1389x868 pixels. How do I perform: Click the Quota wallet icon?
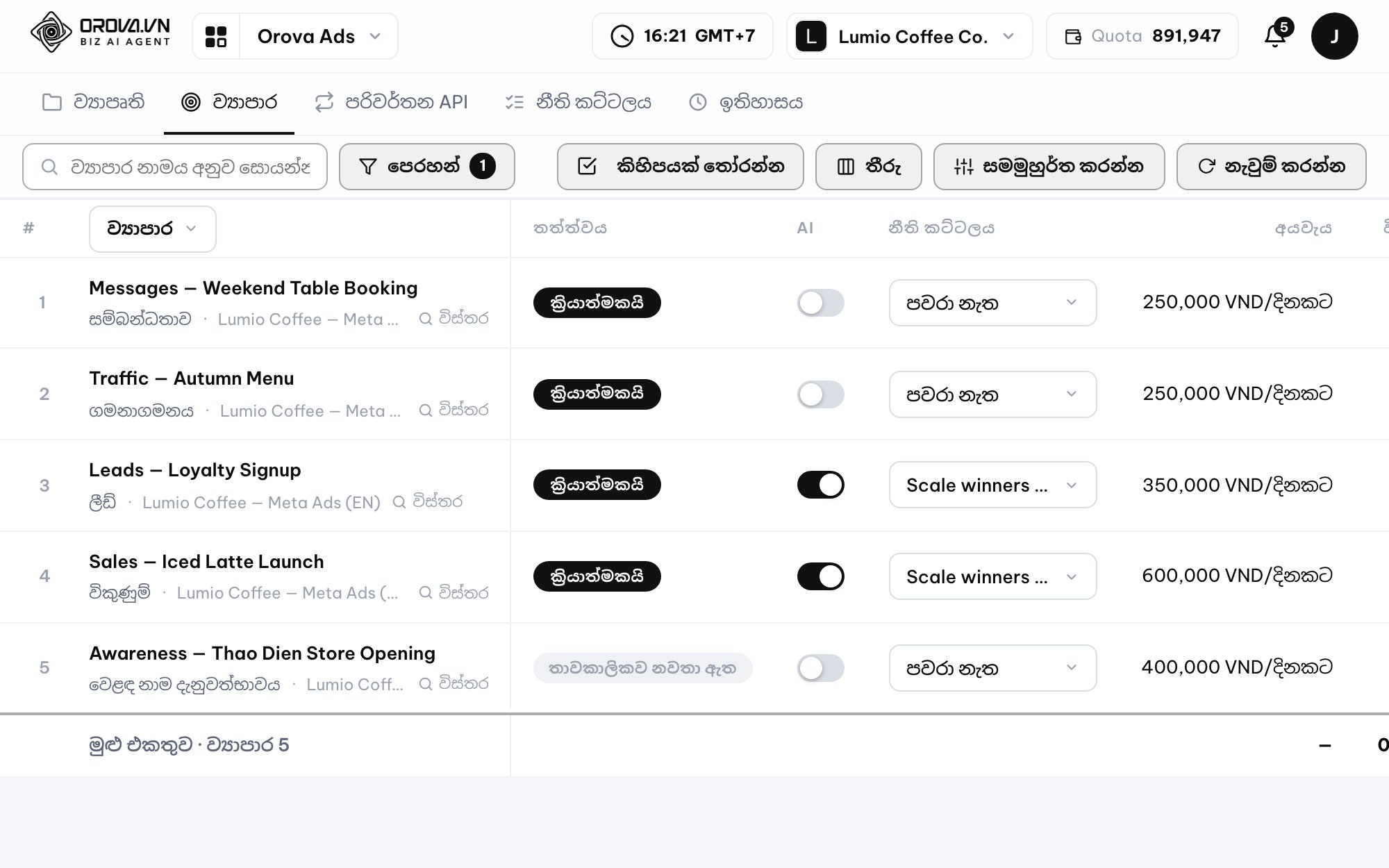(1073, 36)
